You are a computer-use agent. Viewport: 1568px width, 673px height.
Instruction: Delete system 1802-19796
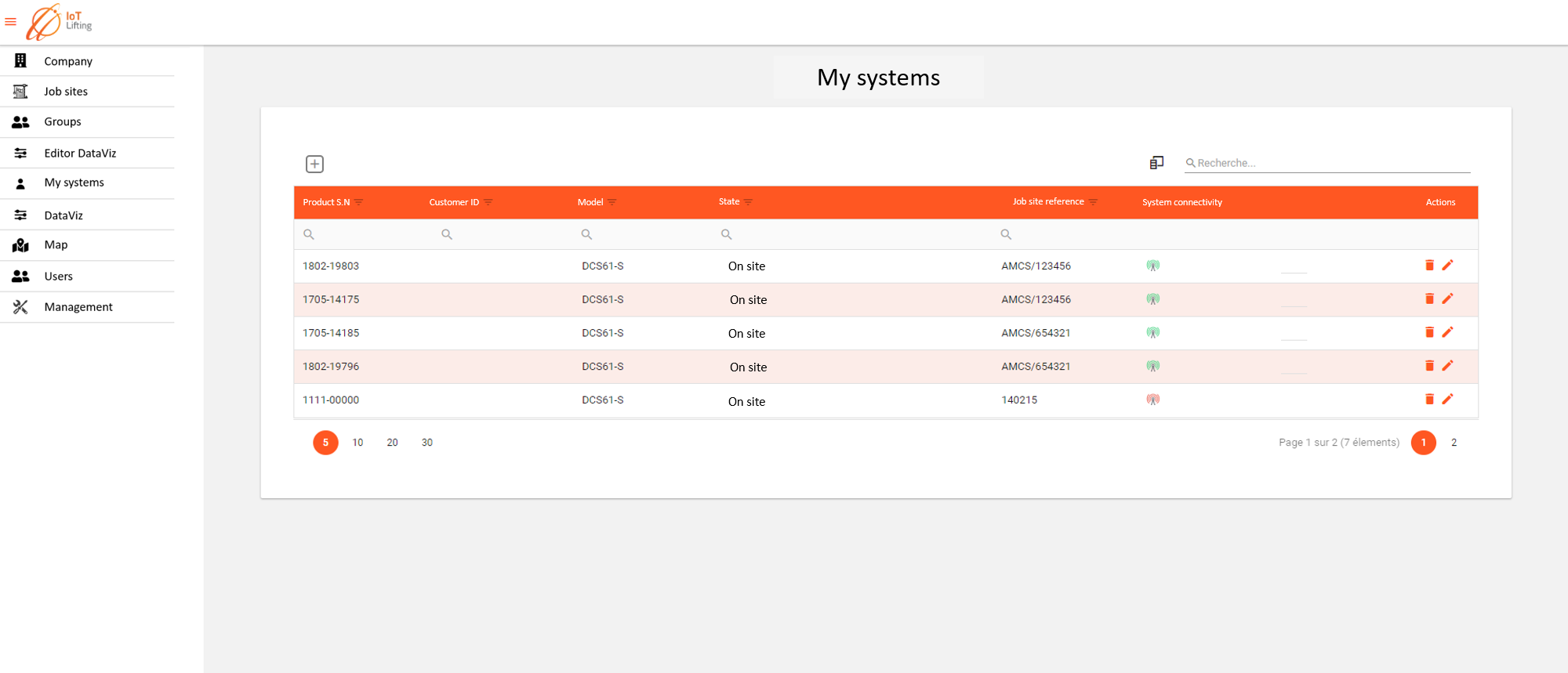click(x=1429, y=367)
